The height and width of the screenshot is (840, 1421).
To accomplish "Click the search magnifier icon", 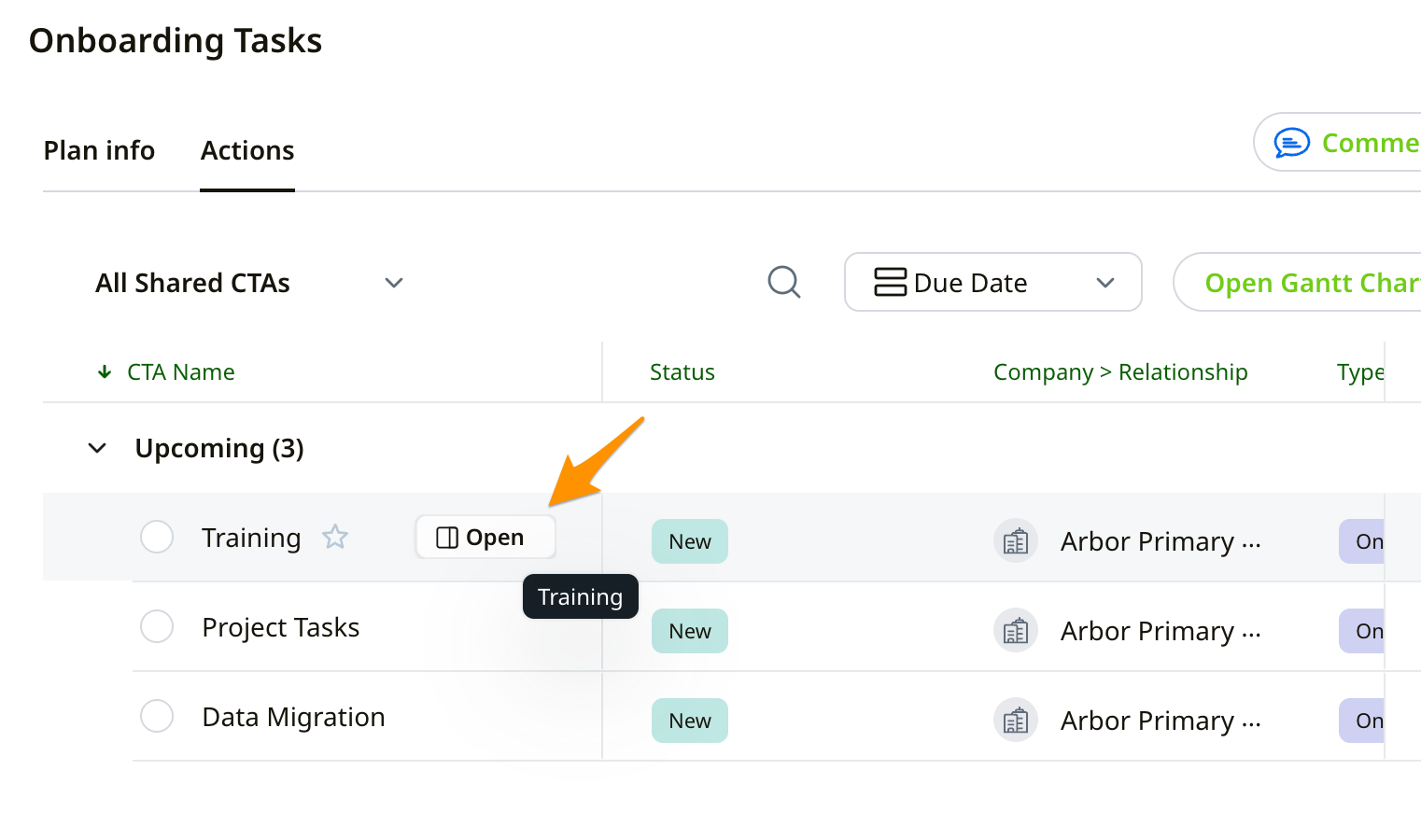I will tap(783, 282).
